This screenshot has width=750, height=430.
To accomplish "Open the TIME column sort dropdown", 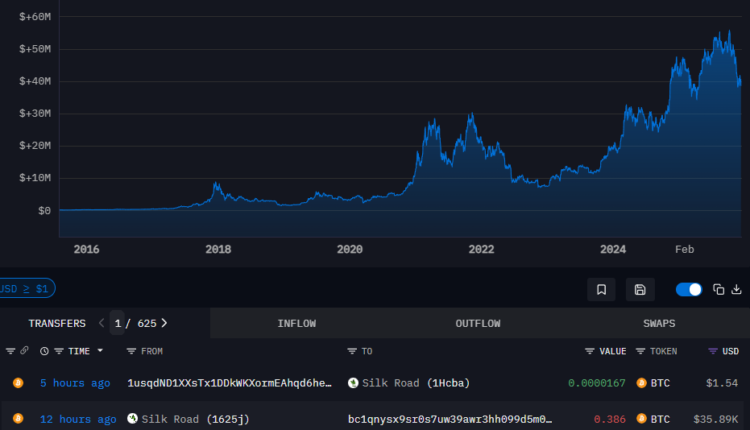I will click(100, 351).
